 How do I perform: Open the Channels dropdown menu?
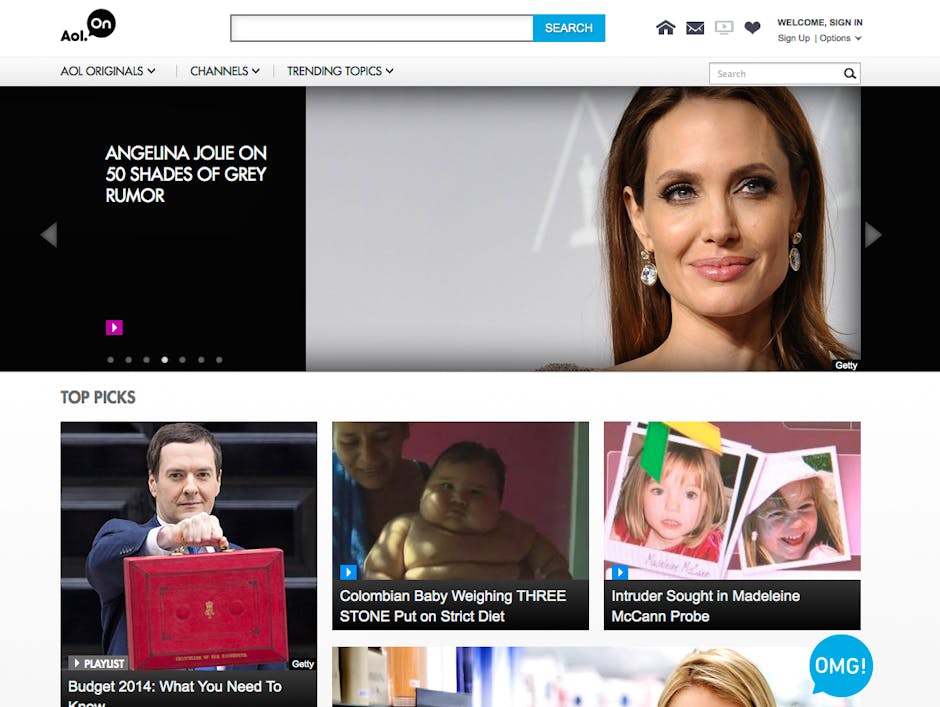click(x=225, y=71)
